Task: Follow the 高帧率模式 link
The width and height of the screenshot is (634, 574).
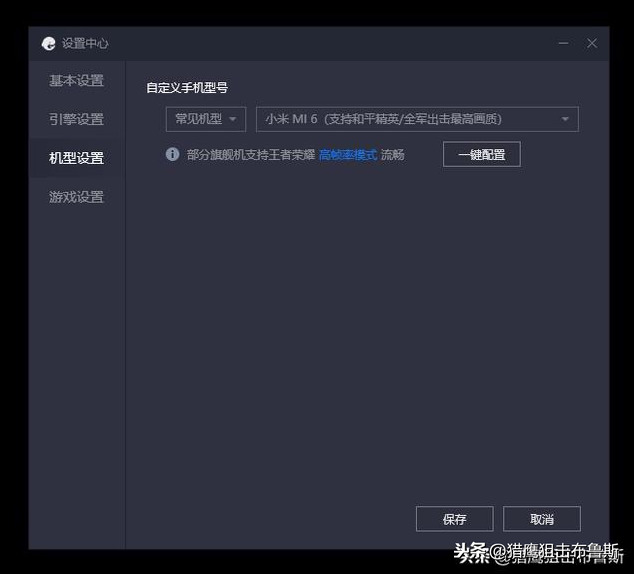Action: [x=347, y=155]
